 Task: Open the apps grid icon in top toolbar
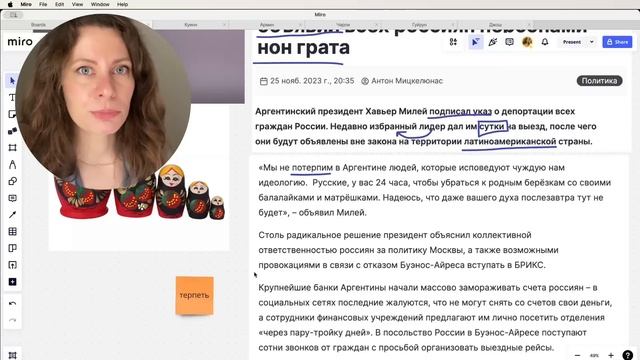[453, 42]
